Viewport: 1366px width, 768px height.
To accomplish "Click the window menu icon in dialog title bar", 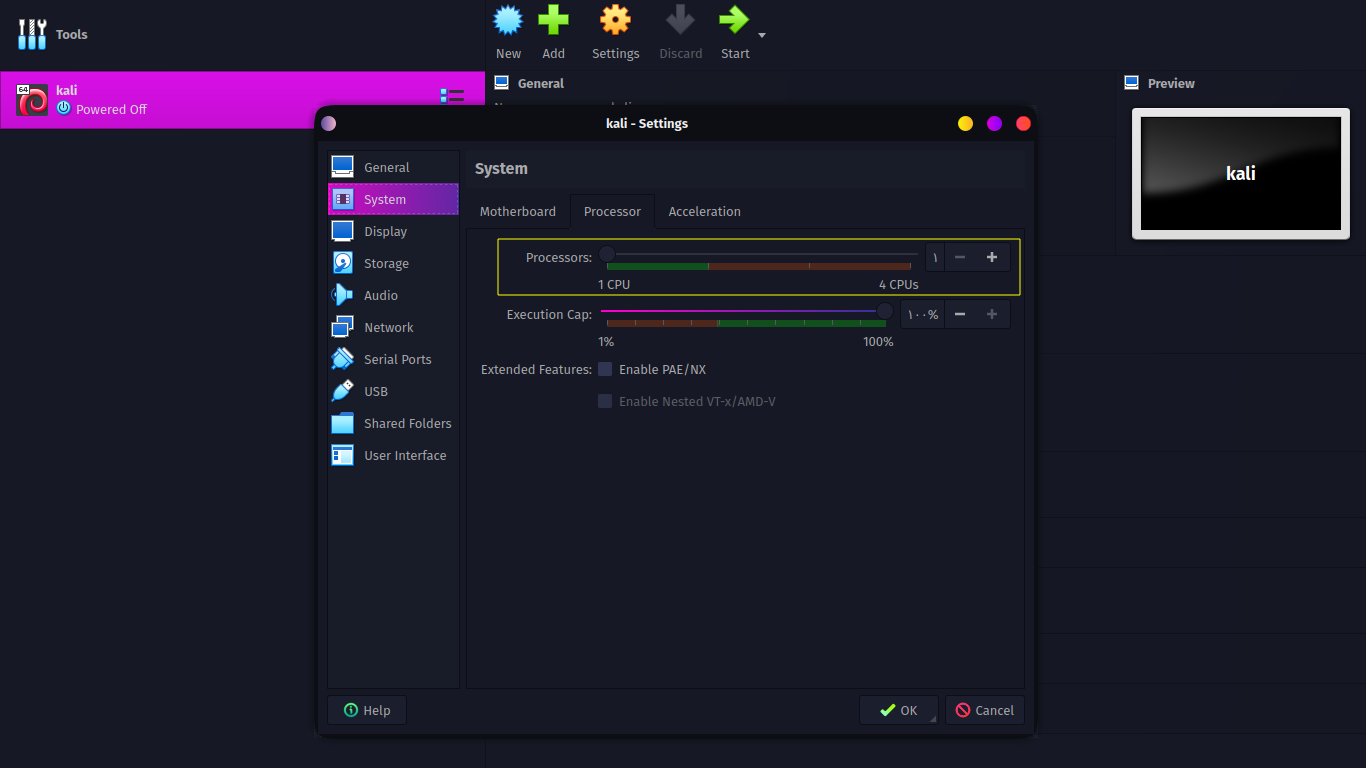I will pyautogui.click(x=329, y=123).
